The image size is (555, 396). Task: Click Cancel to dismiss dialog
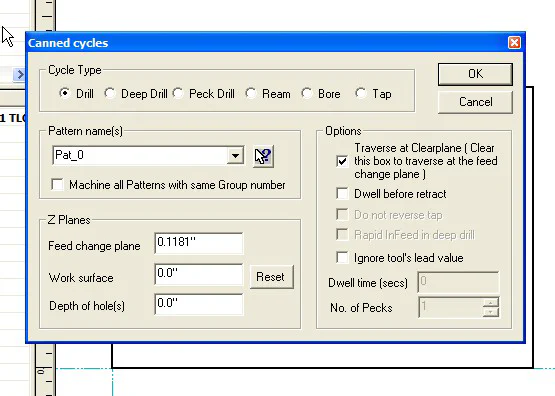pos(475,102)
